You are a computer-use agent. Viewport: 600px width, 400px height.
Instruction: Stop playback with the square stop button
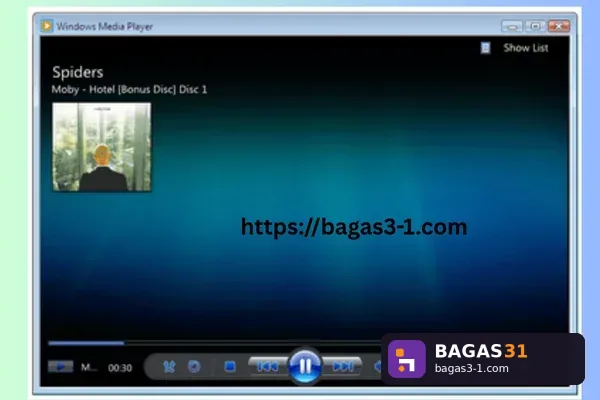[x=230, y=367]
